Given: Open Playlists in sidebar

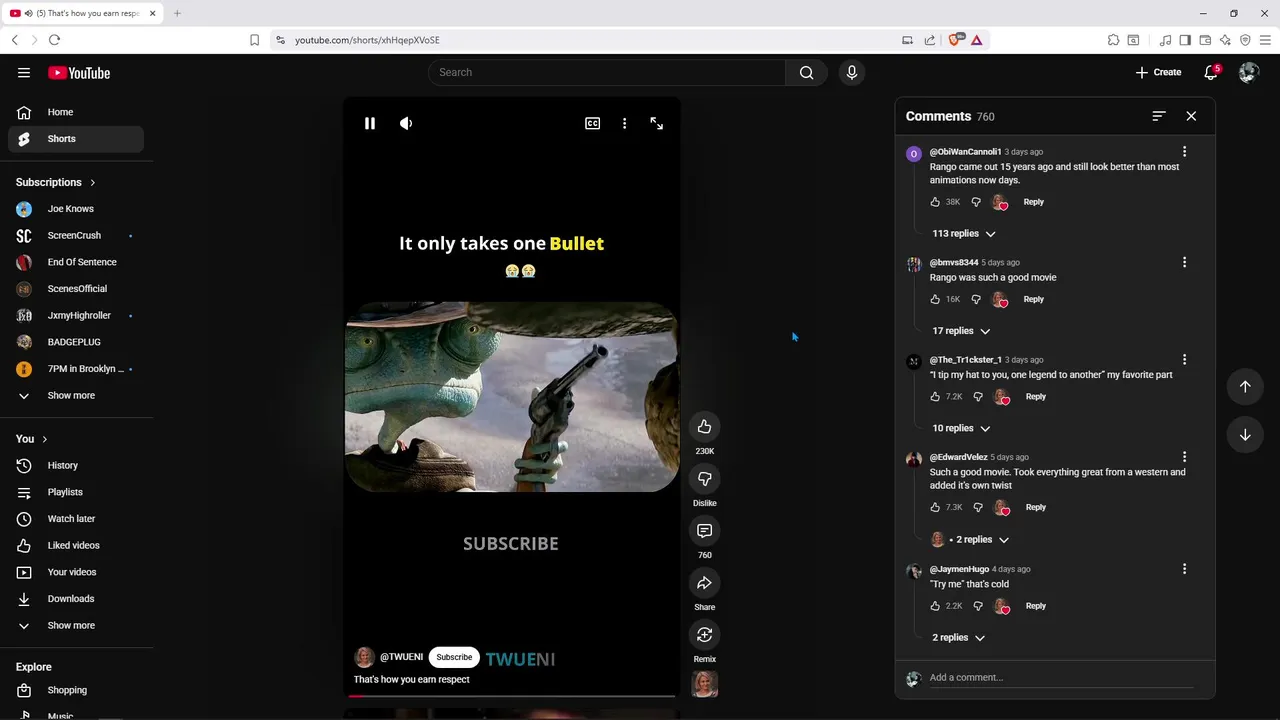Looking at the screenshot, I should [76, 492].
